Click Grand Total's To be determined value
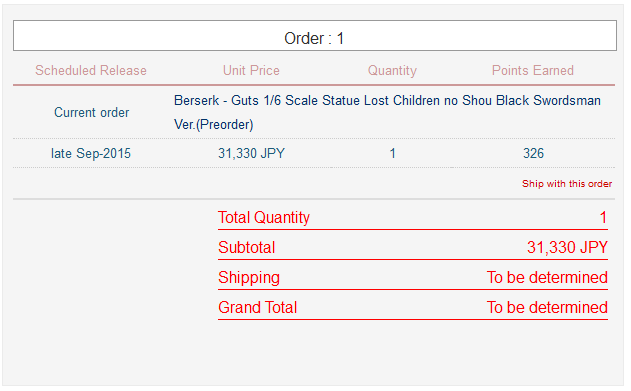Screen dimensions: 631x391 [x=547, y=308]
